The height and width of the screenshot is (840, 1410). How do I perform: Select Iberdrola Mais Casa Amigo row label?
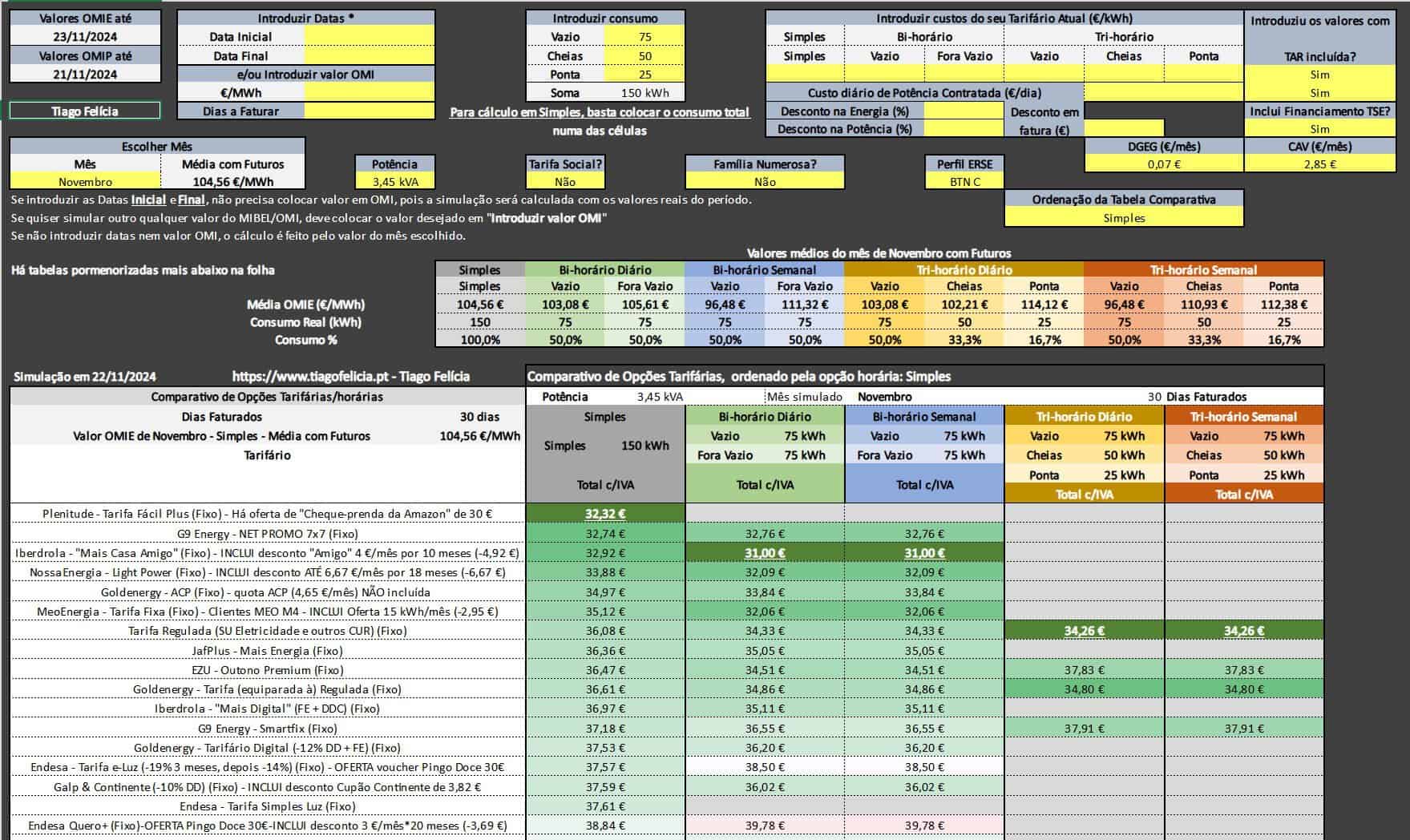pos(268,552)
